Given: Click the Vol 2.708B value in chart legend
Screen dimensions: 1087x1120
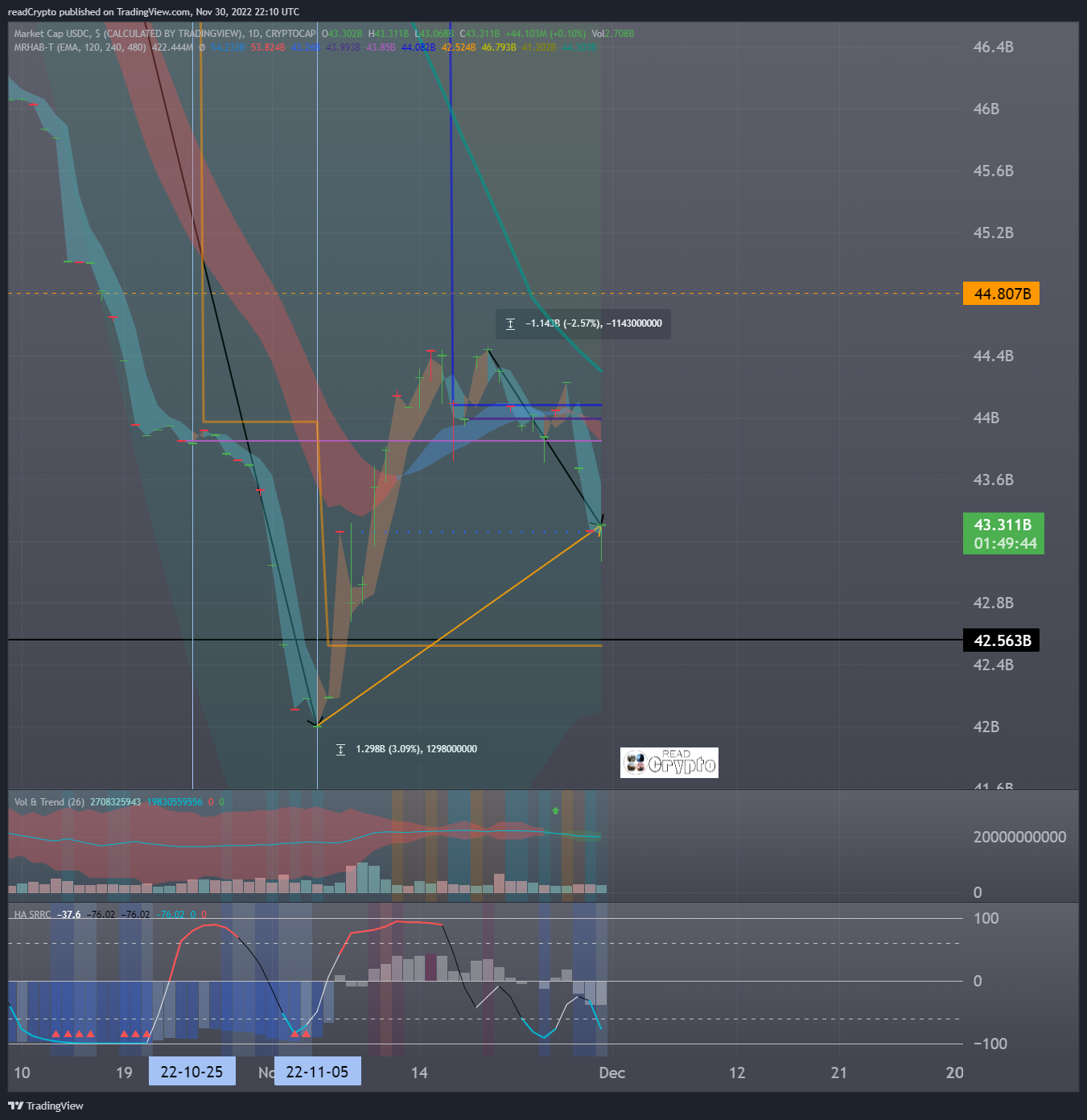Looking at the screenshot, I should point(613,34).
